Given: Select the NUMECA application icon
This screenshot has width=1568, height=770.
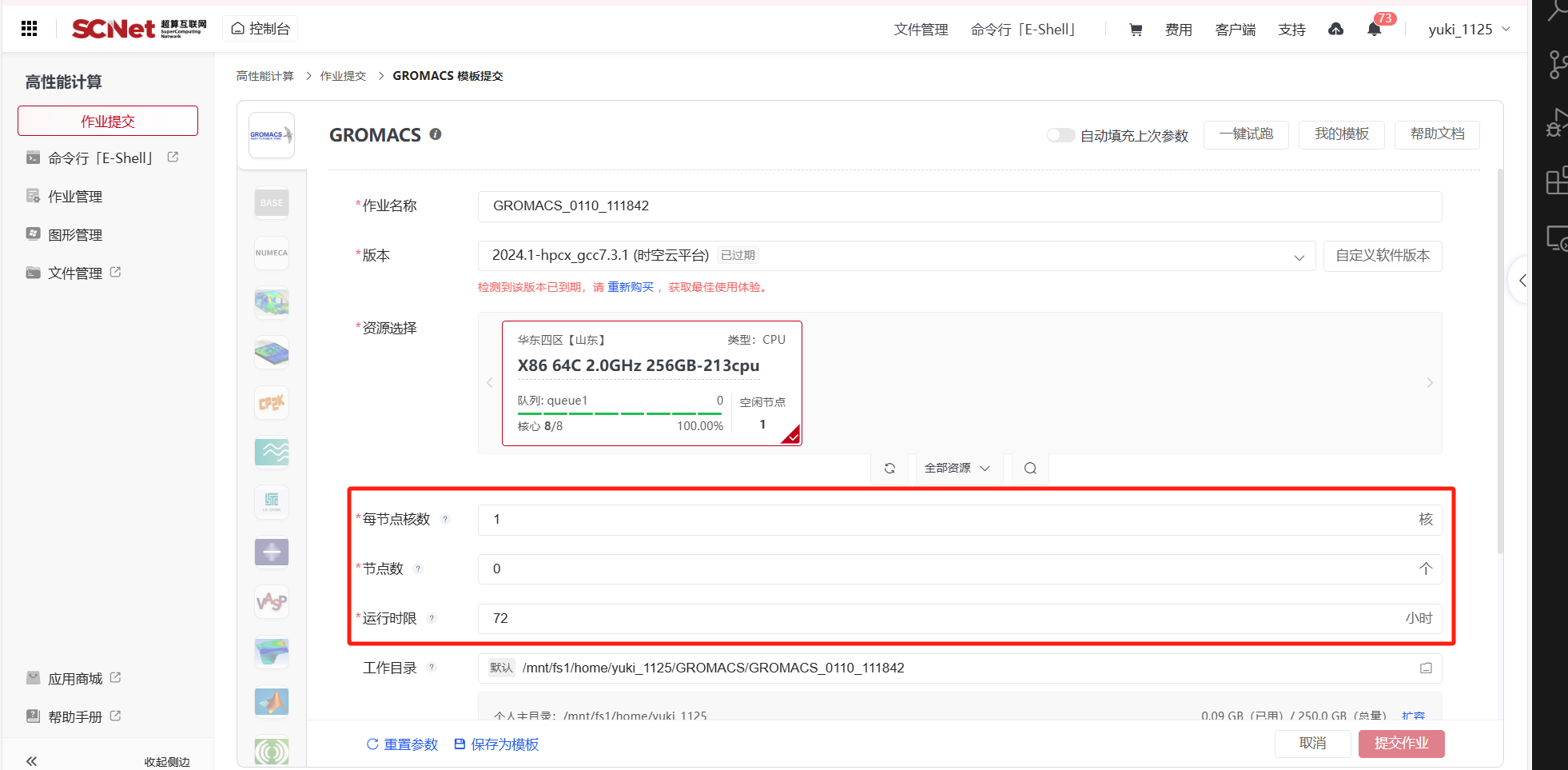Looking at the screenshot, I should click(272, 253).
